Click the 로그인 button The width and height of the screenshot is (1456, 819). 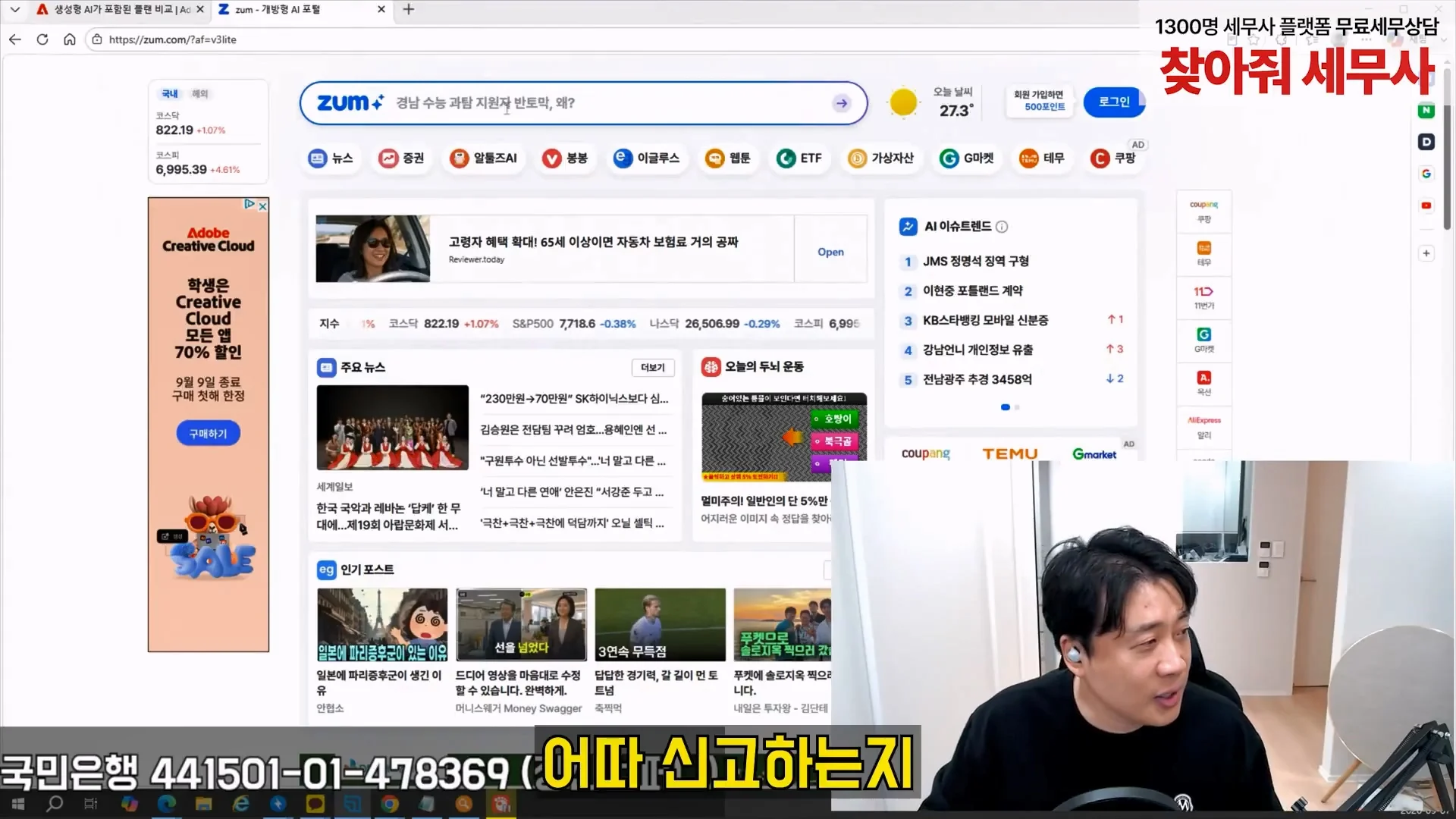point(1114,102)
